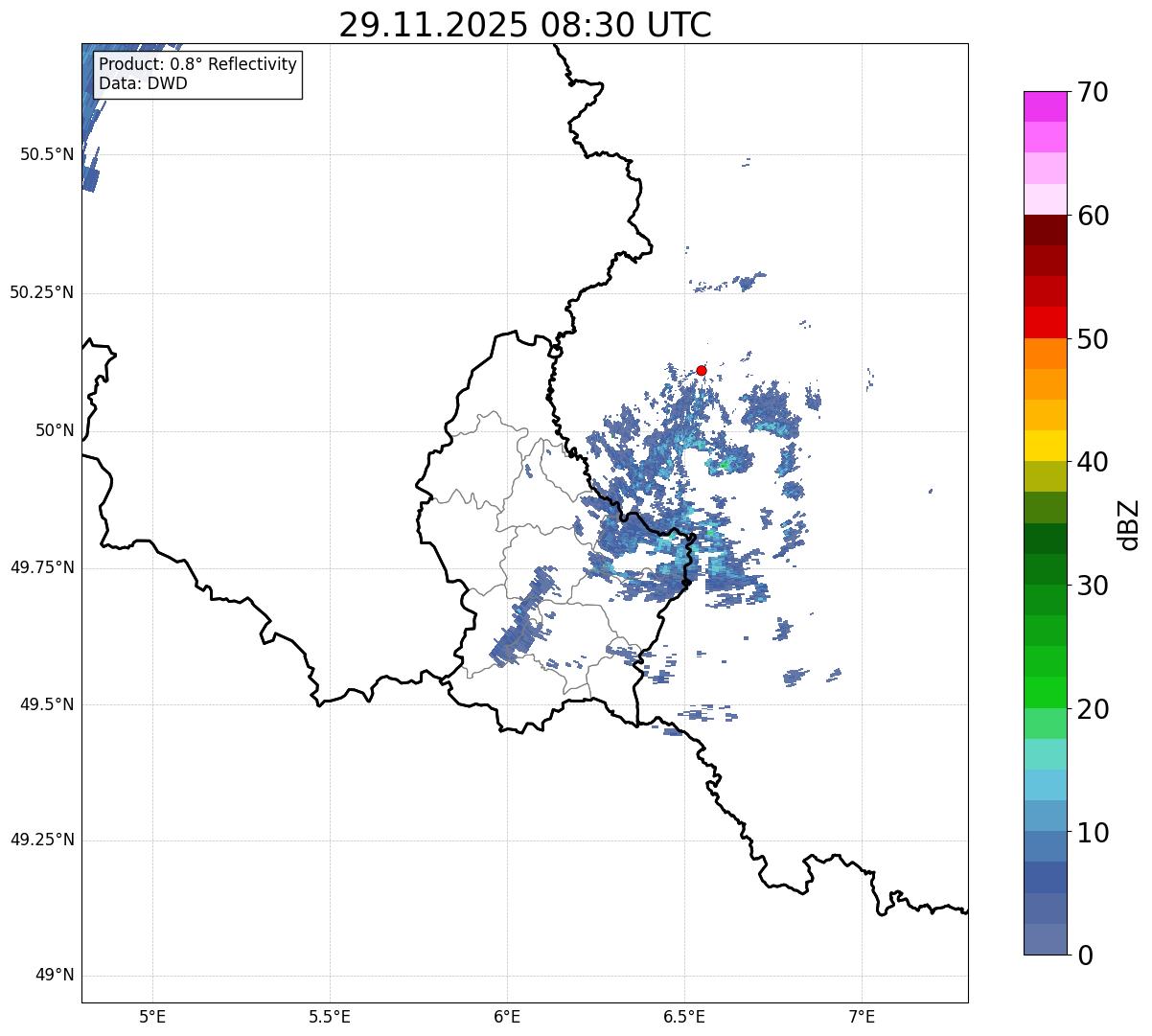Viewport: 1152px width, 1036px height.
Task: Click the 6°E longitude label
Action: pos(508,1017)
